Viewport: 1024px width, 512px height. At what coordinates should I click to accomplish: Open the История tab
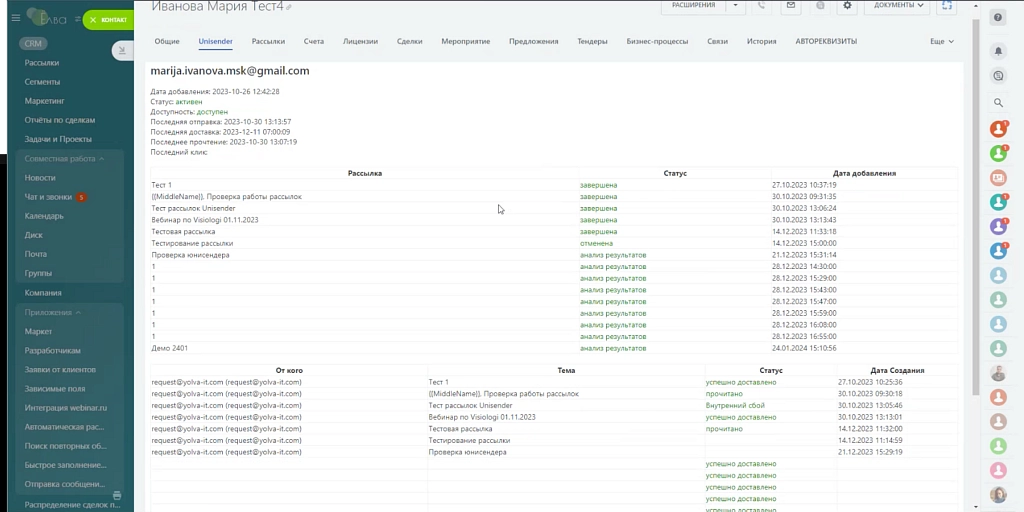(761, 41)
